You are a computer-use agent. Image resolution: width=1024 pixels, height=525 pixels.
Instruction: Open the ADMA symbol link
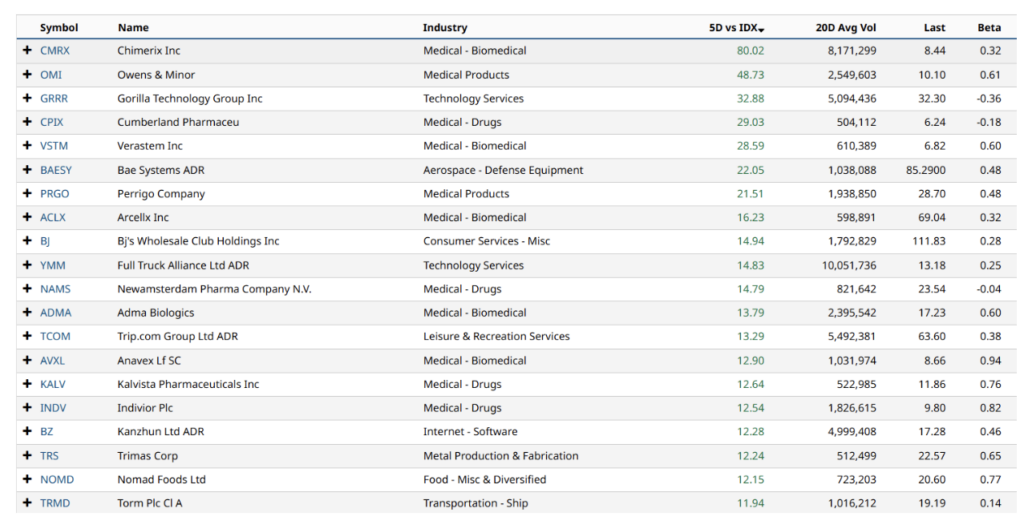[56, 313]
